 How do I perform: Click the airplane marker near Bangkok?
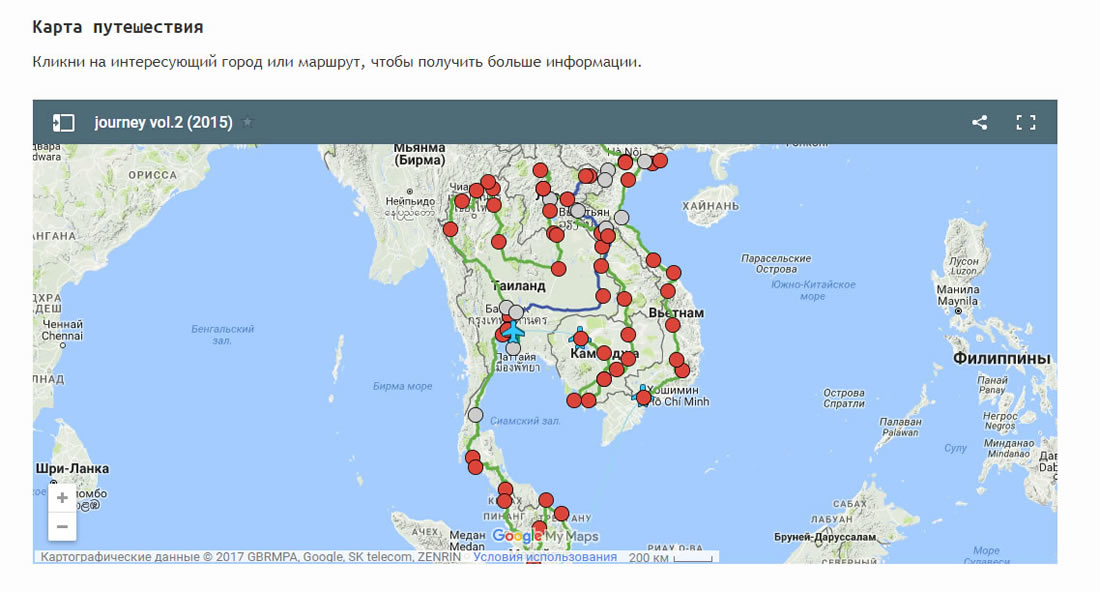(513, 331)
